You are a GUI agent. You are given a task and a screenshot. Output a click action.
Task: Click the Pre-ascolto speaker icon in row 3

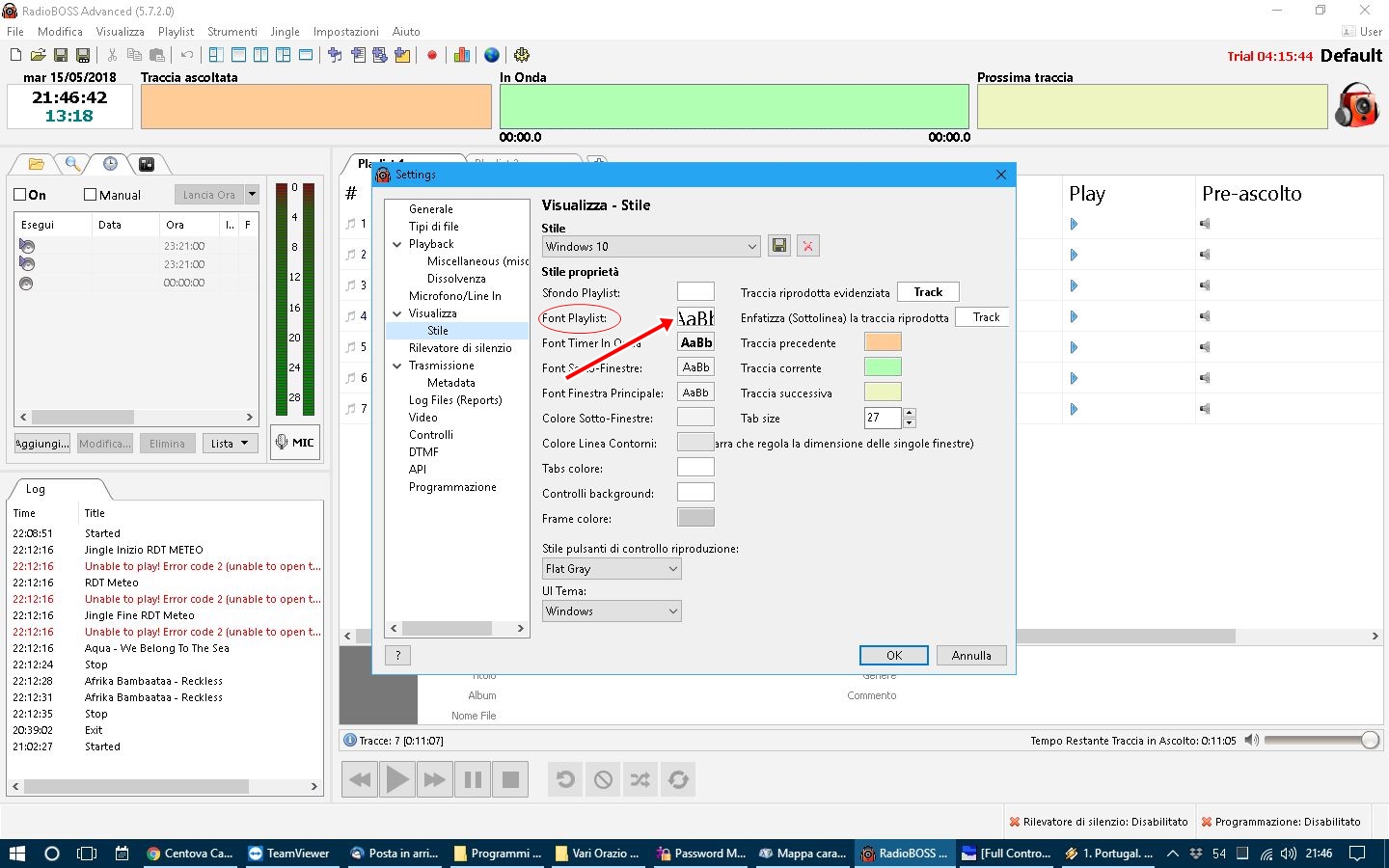point(1205,285)
